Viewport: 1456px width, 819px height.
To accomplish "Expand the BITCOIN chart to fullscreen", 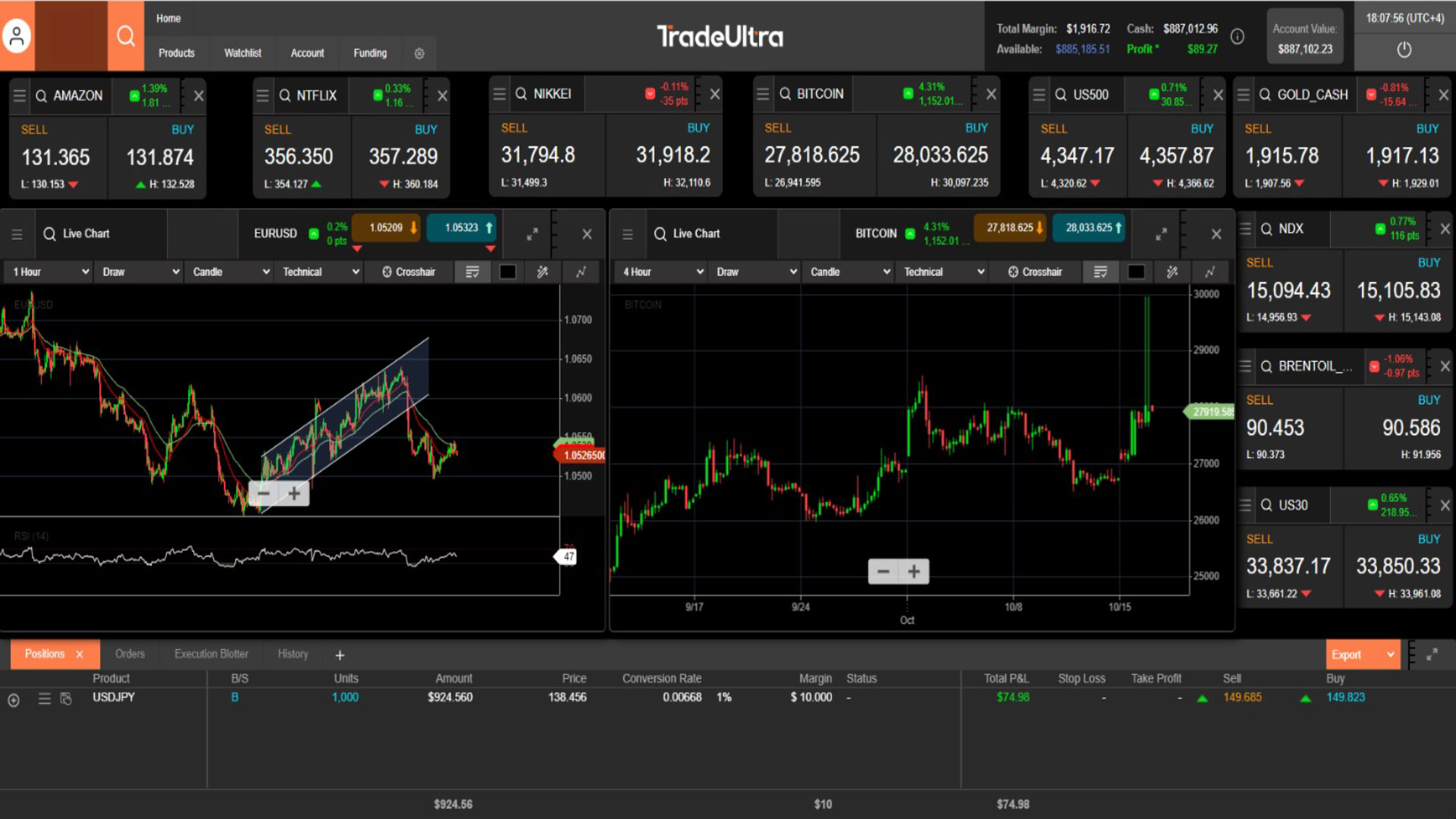I will 1161,234.
